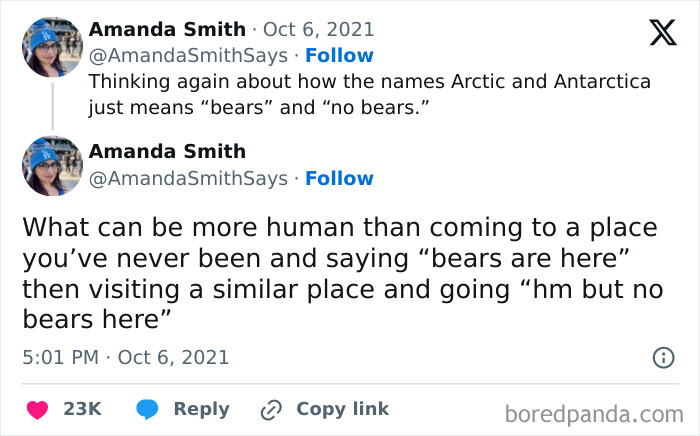Screen dimensions: 700x436
Task: Click the 23K likes count
Action: point(82,409)
